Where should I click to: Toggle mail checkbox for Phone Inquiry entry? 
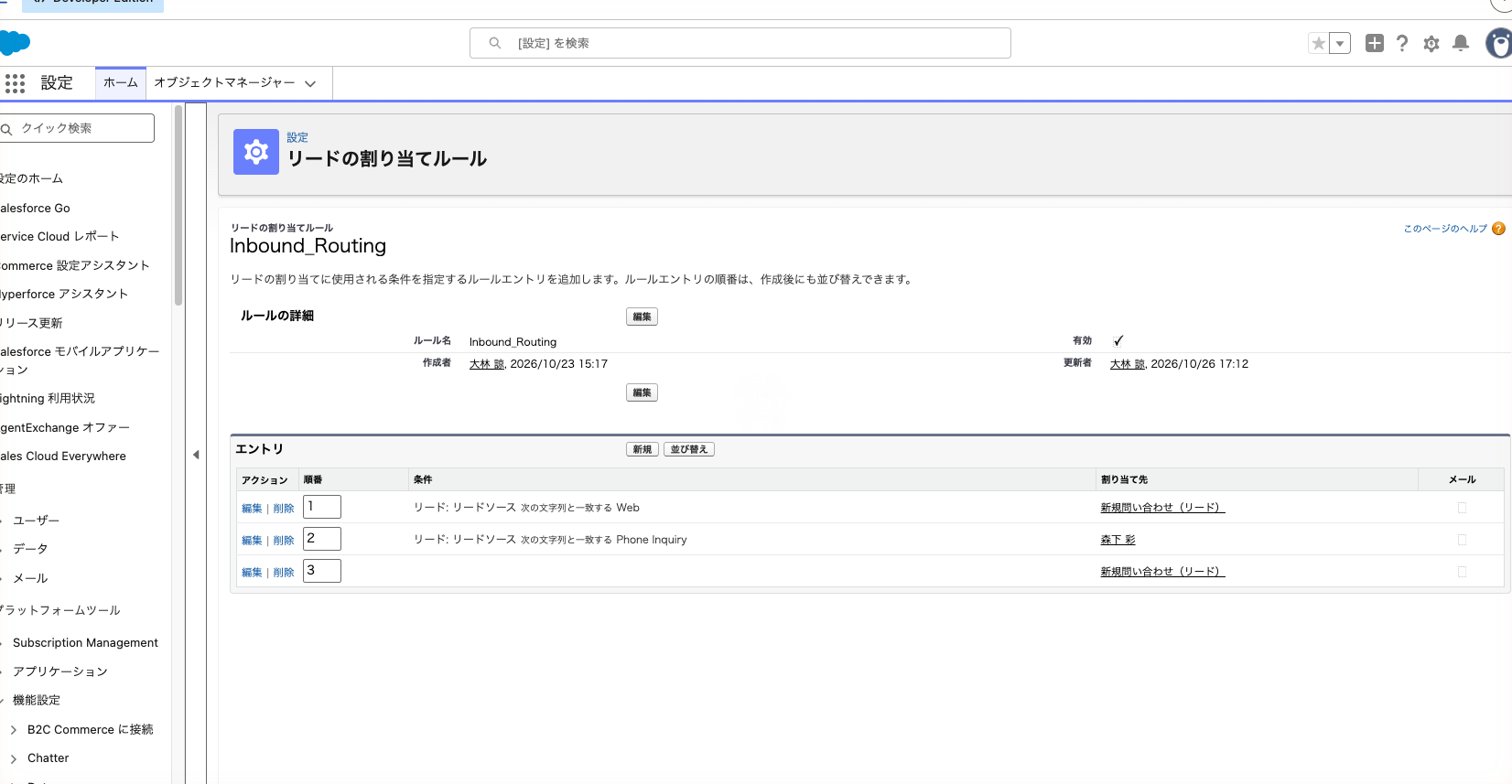(x=1462, y=540)
